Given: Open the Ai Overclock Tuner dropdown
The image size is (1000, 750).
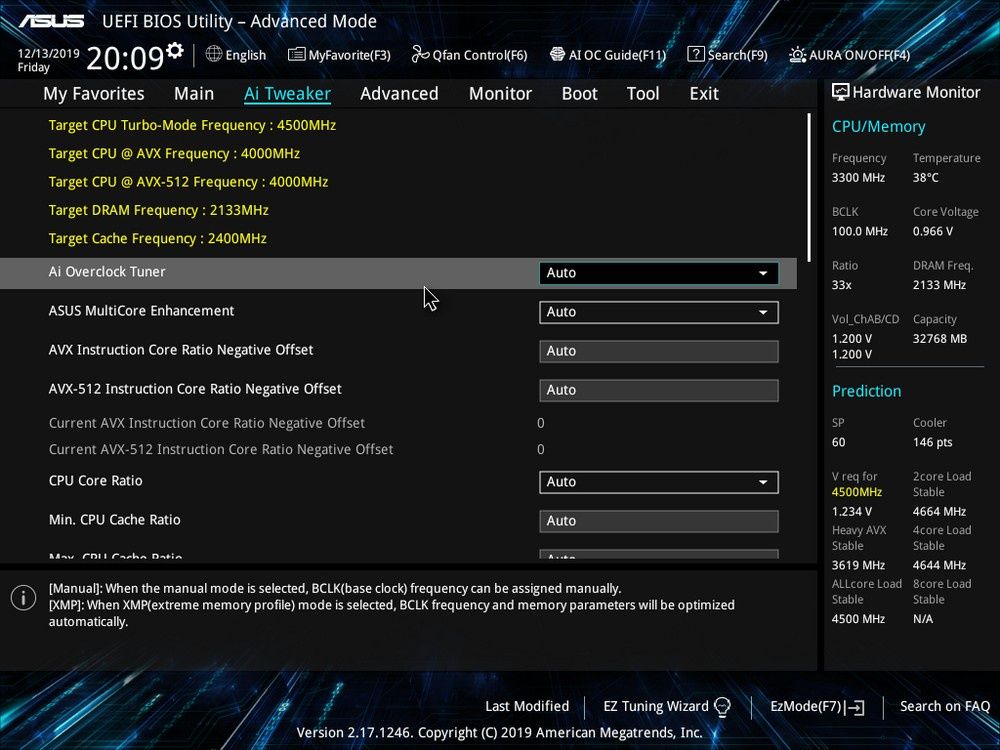Looking at the screenshot, I should (658, 273).
